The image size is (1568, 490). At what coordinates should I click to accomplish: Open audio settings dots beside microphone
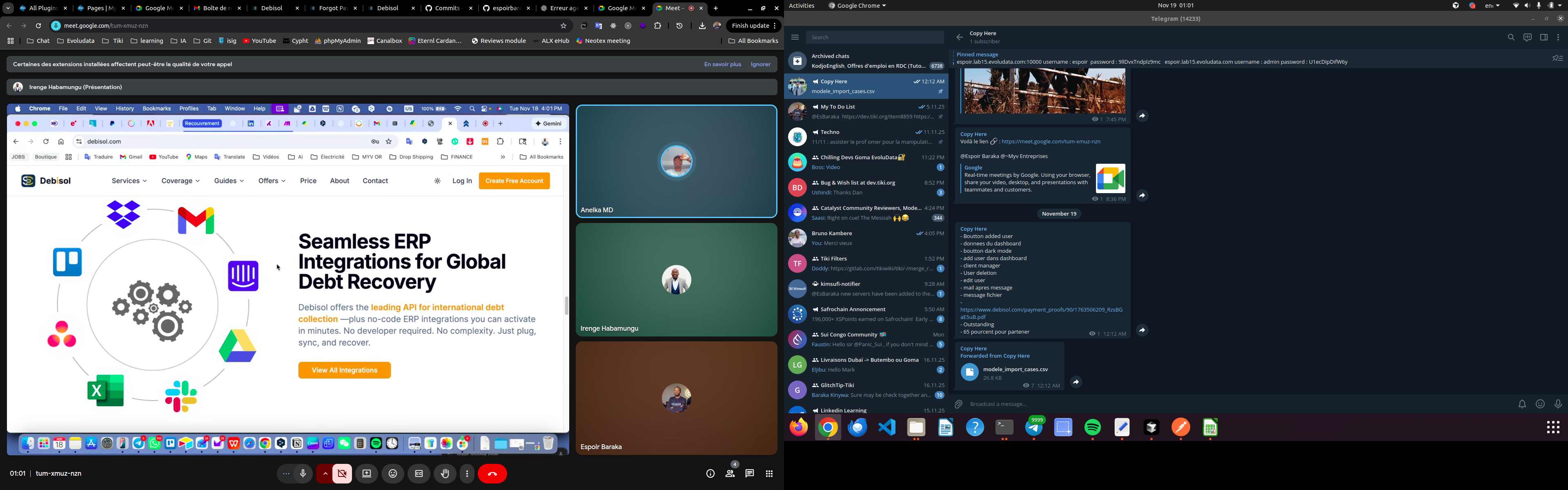pos(285,474)
